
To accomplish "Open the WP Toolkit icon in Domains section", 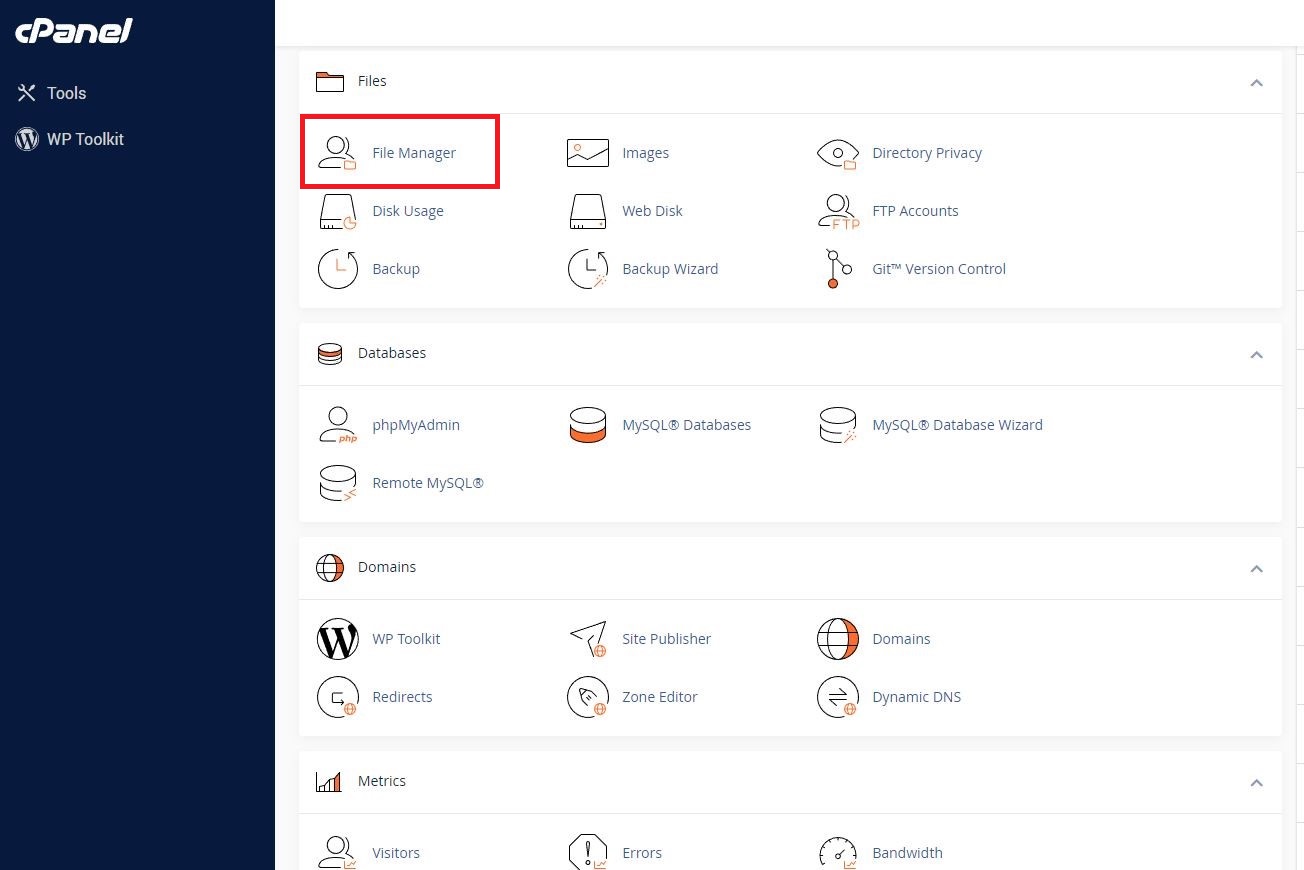I will pyautogui.click(x=337, y=639).
